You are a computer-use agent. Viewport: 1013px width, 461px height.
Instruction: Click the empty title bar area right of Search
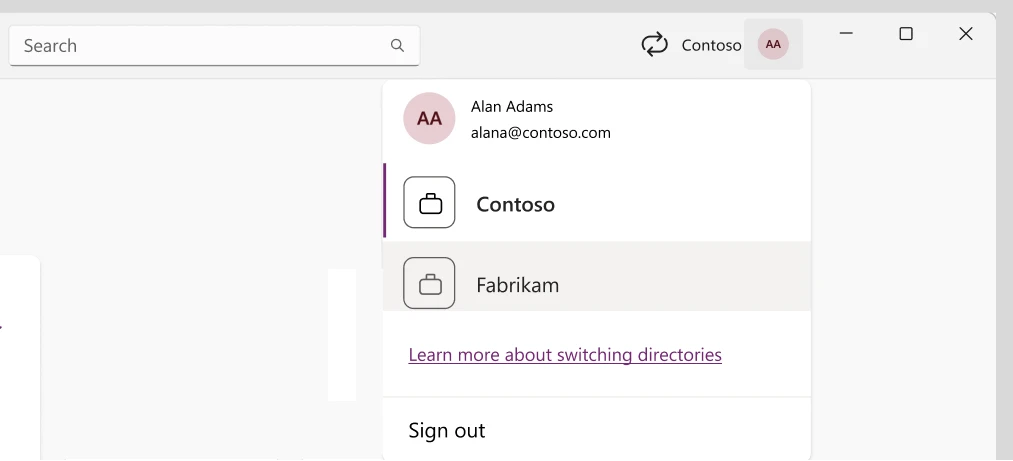click(530, 45)
